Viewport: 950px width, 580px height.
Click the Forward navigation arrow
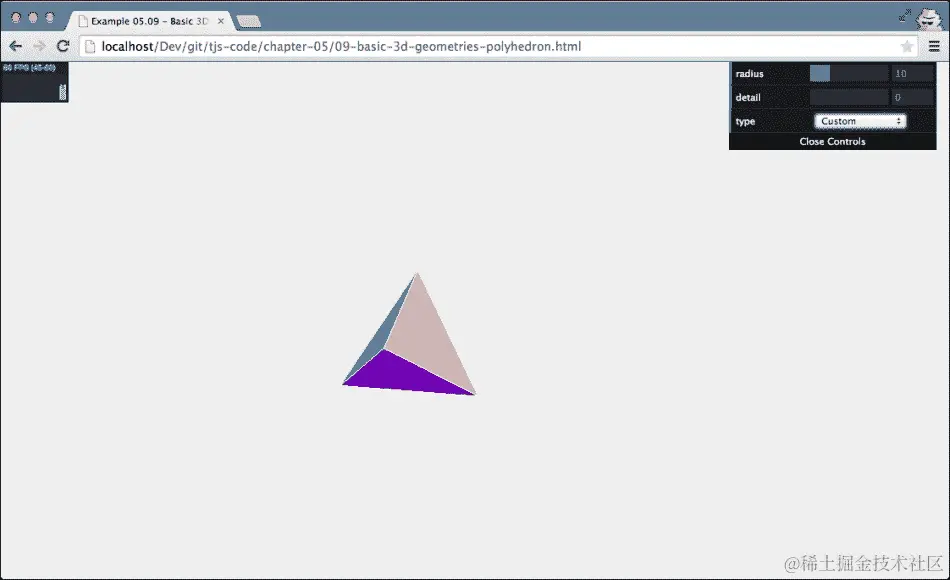tap(38, 46)
